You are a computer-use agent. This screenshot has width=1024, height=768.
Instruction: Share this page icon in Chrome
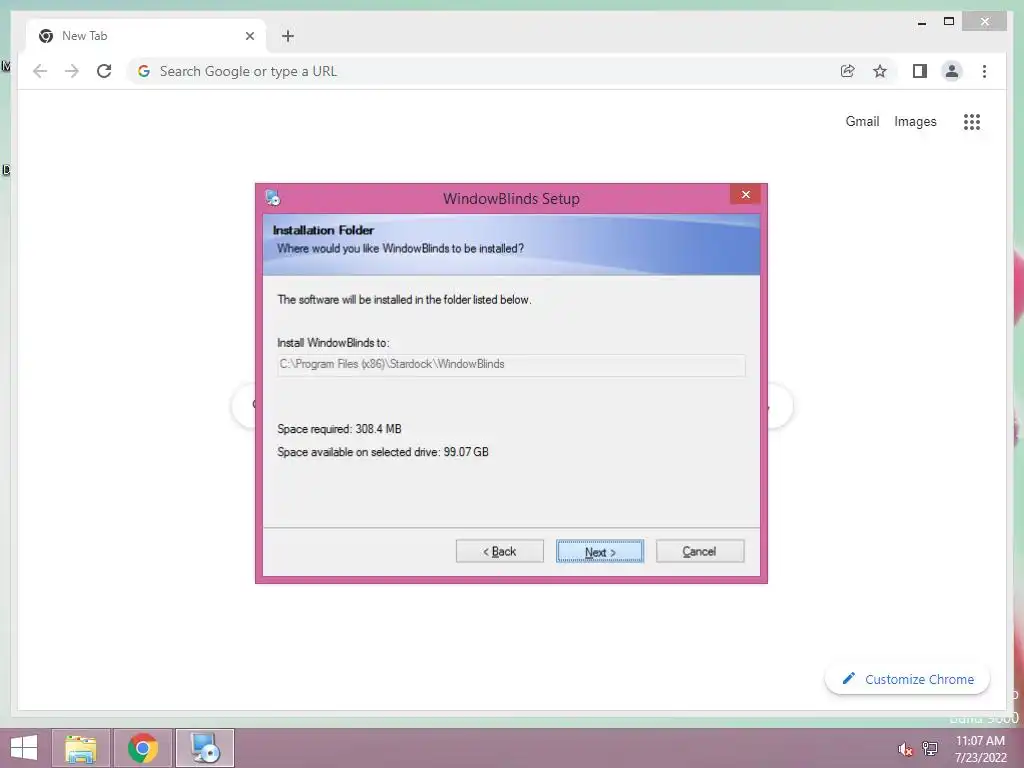point(848,71)
